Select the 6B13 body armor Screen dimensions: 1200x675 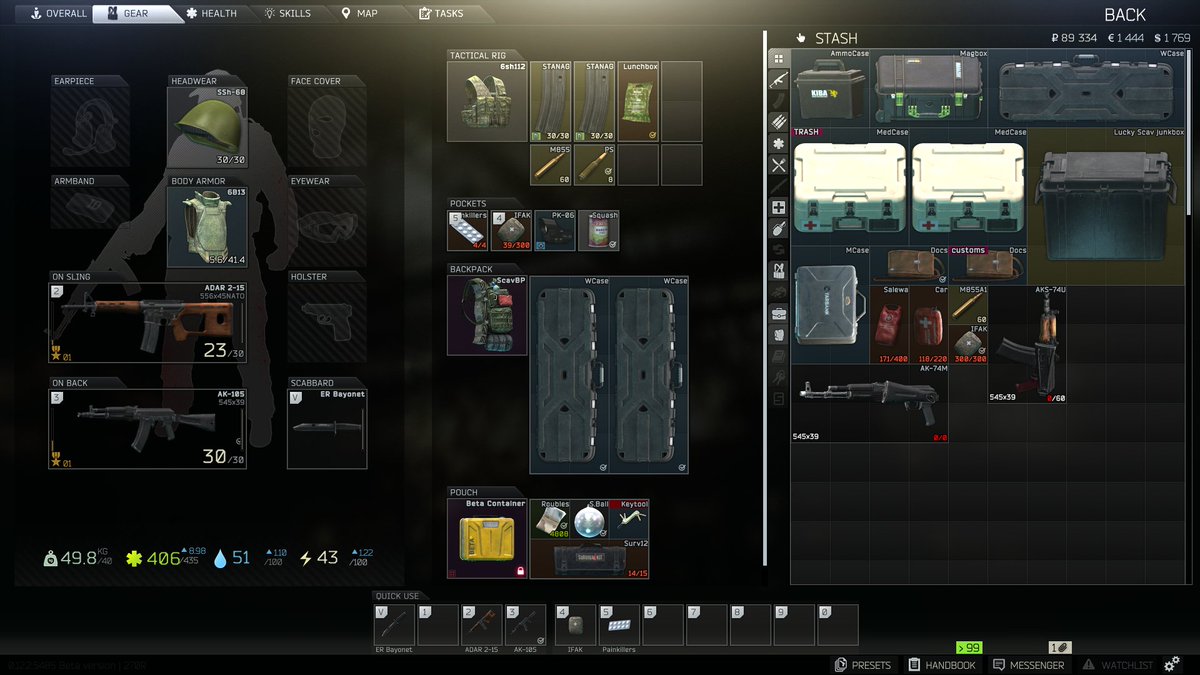click(x=207, y=227)
